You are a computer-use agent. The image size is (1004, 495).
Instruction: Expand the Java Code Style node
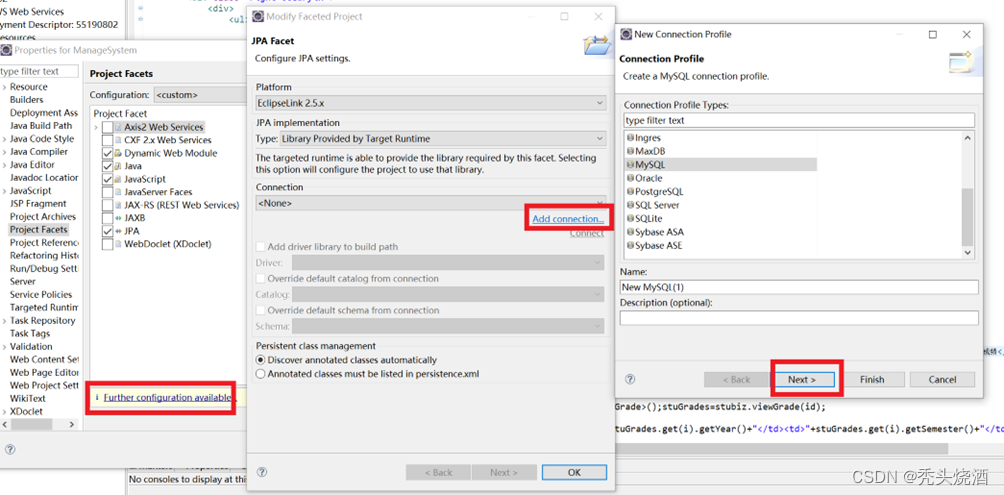click(x=4, y=139)
